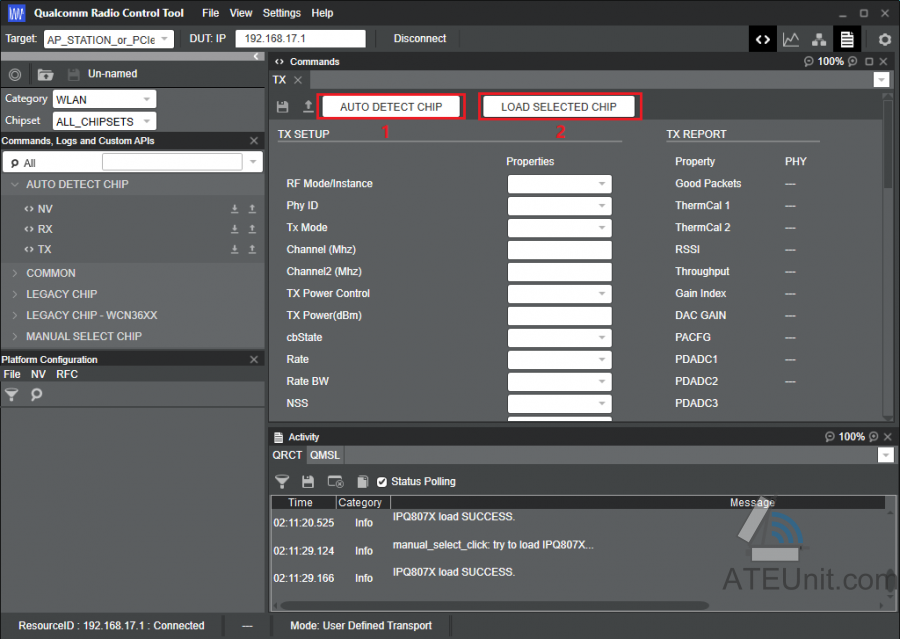Click the DUT IP address field

301,38
